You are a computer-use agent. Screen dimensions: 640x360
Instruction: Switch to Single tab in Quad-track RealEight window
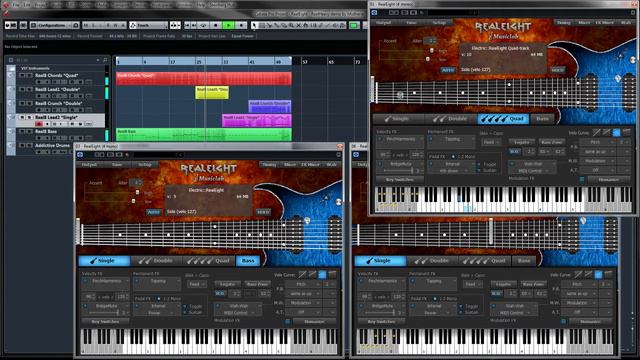[398, 119]
